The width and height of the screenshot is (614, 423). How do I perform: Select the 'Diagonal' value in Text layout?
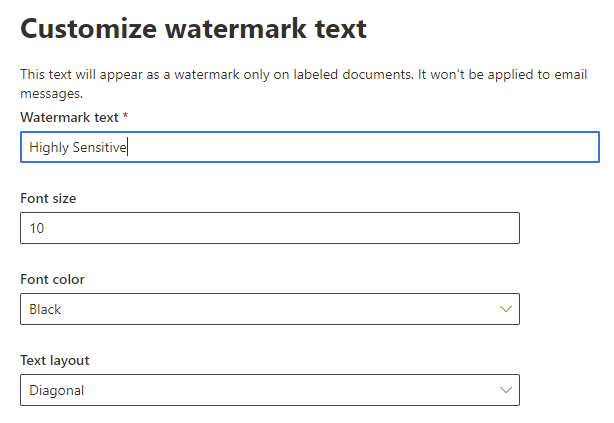tap(56, 390)
